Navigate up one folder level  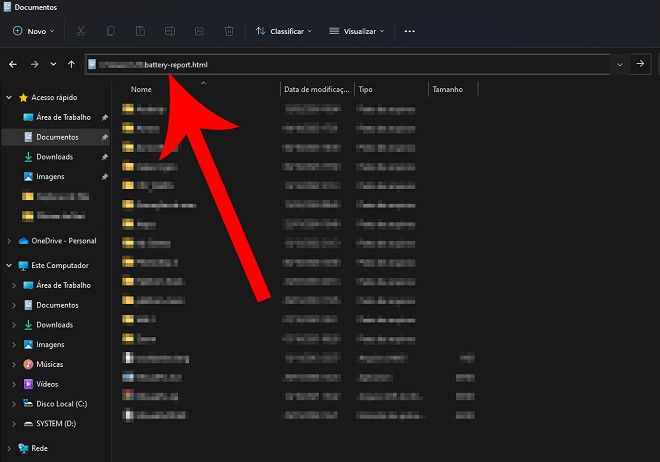(71, 64)
